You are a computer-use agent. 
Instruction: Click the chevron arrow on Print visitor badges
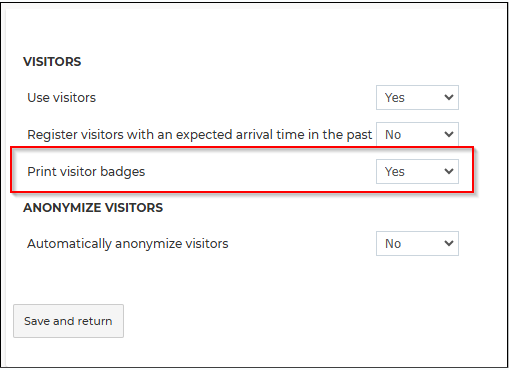click(449, 171)
